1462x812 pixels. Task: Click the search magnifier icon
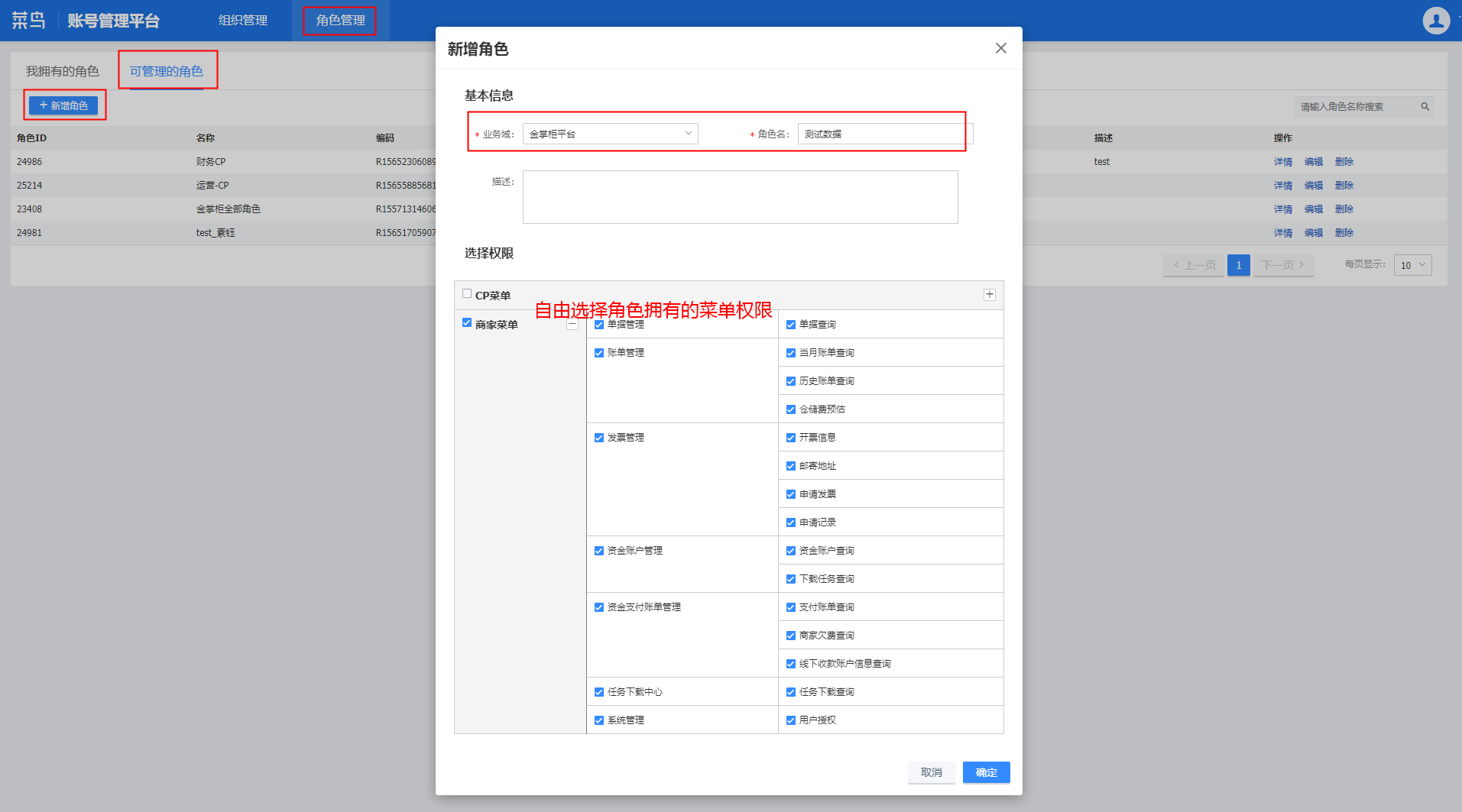tap(1425, 107)
